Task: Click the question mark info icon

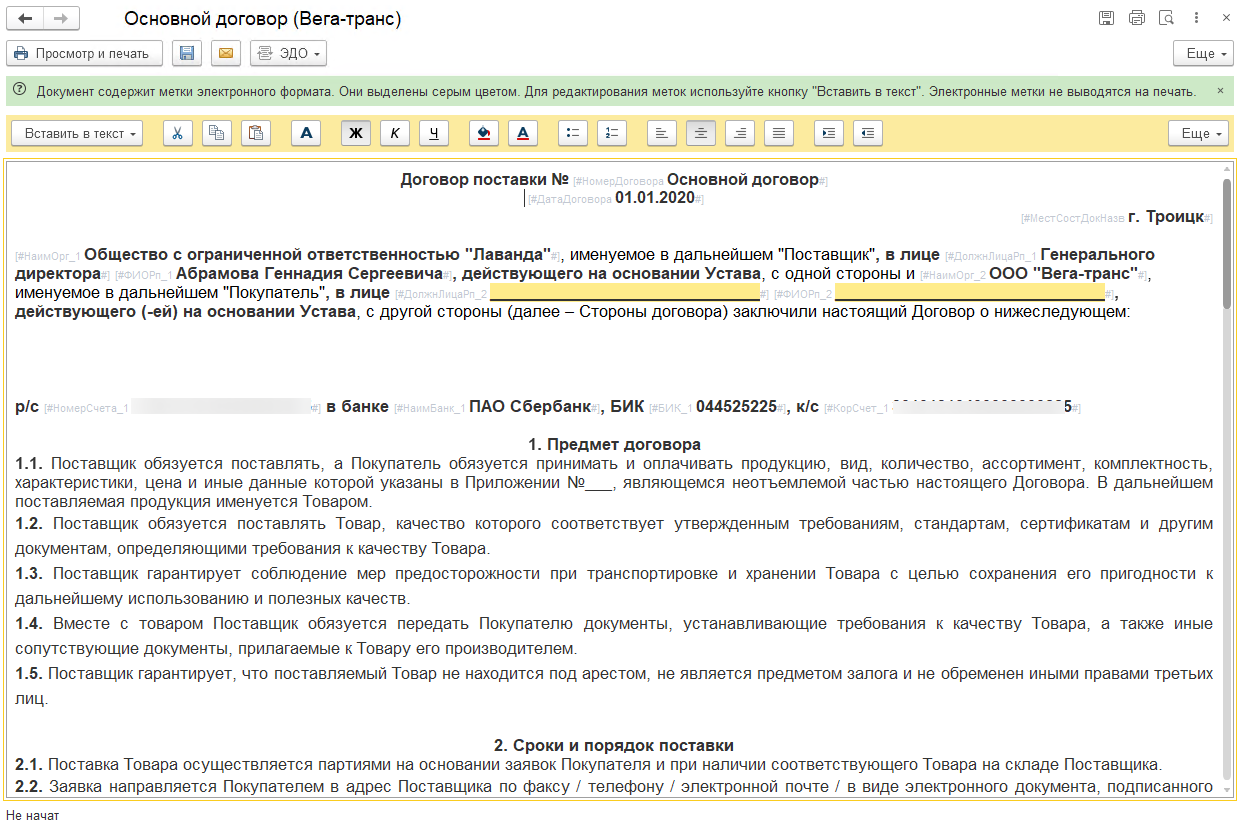Action: point(19,90)
